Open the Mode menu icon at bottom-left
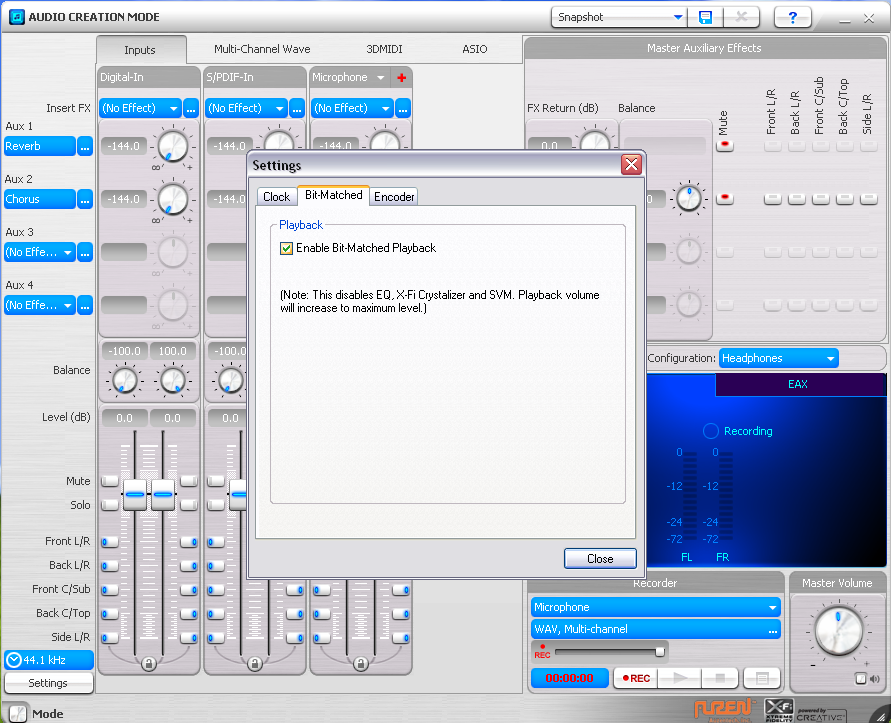 17,713
